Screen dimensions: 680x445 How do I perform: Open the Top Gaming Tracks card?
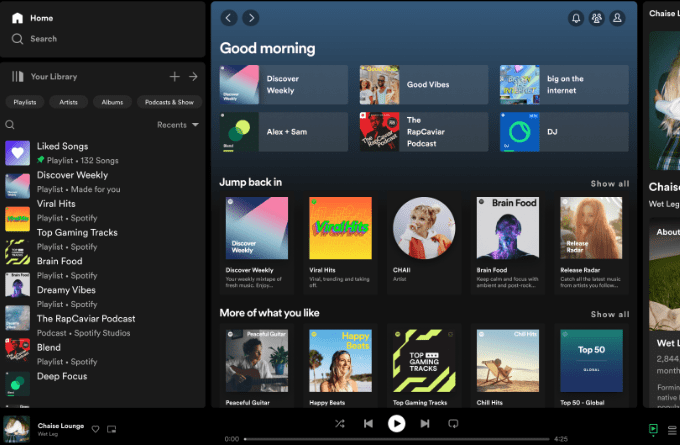coord(424,366)
